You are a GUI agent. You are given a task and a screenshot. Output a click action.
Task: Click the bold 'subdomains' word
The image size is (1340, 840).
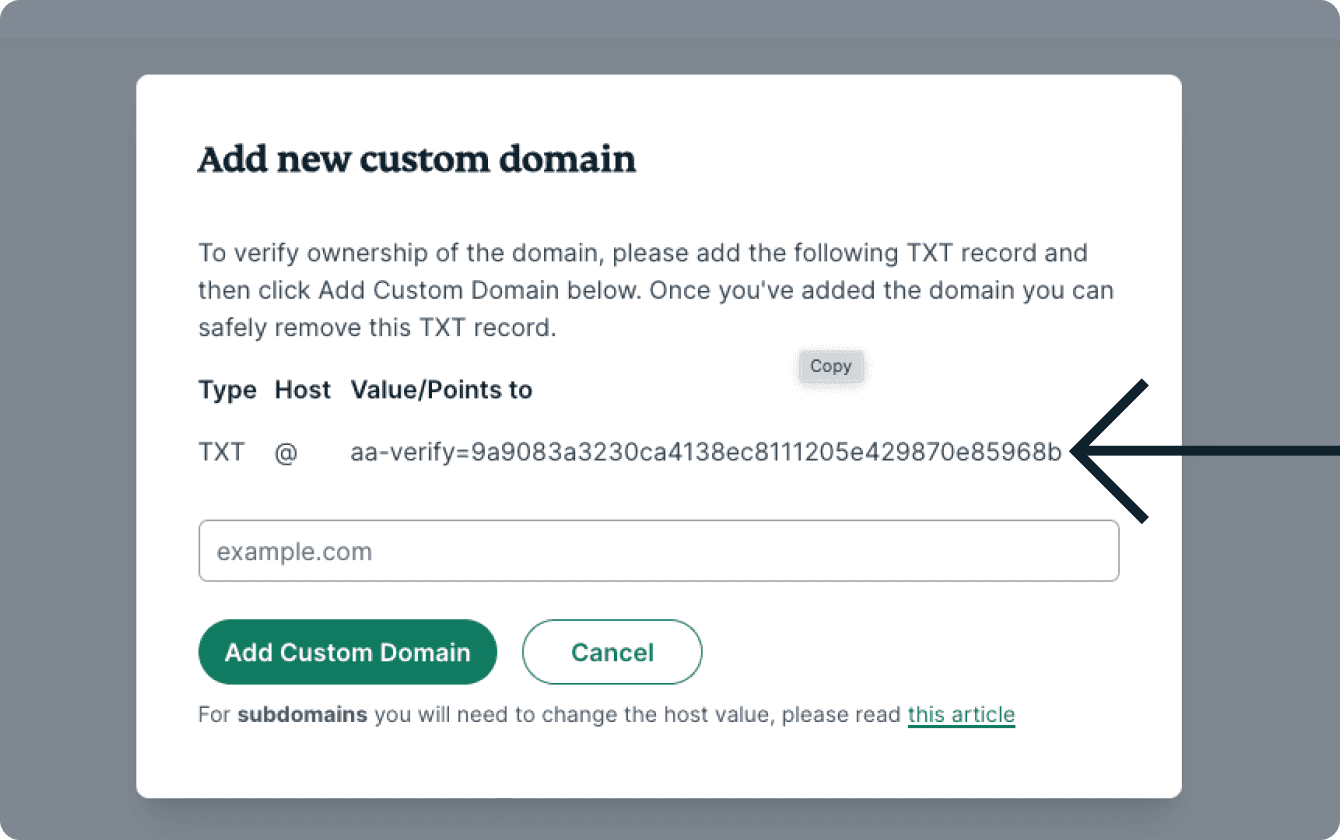(x=302, y=715)
